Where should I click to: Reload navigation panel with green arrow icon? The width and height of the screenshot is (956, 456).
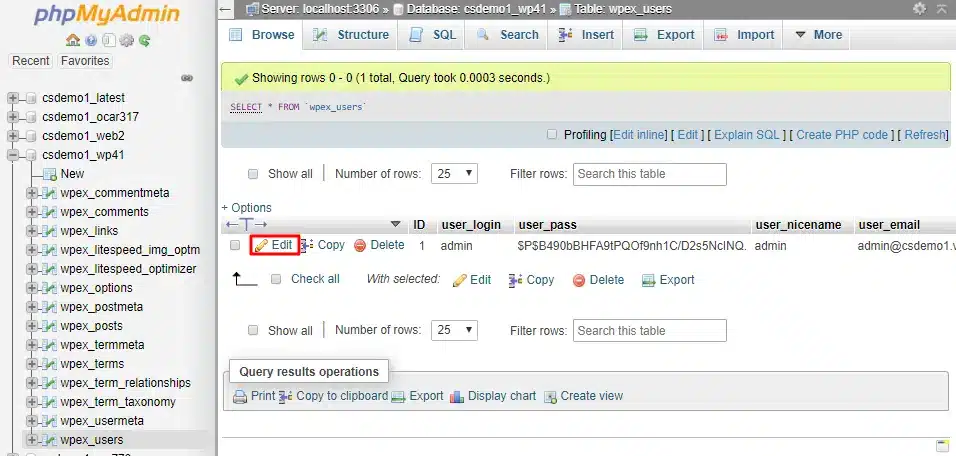[144, 41]
